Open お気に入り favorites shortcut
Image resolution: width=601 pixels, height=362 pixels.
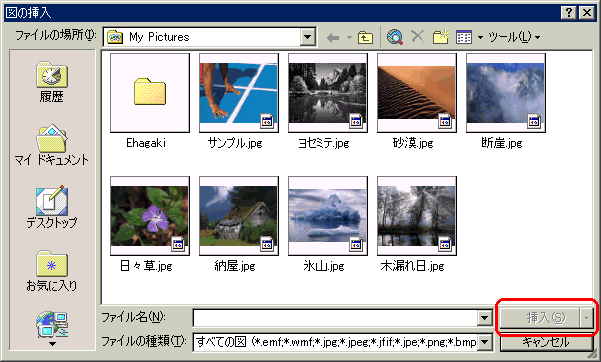pos(52,270)
